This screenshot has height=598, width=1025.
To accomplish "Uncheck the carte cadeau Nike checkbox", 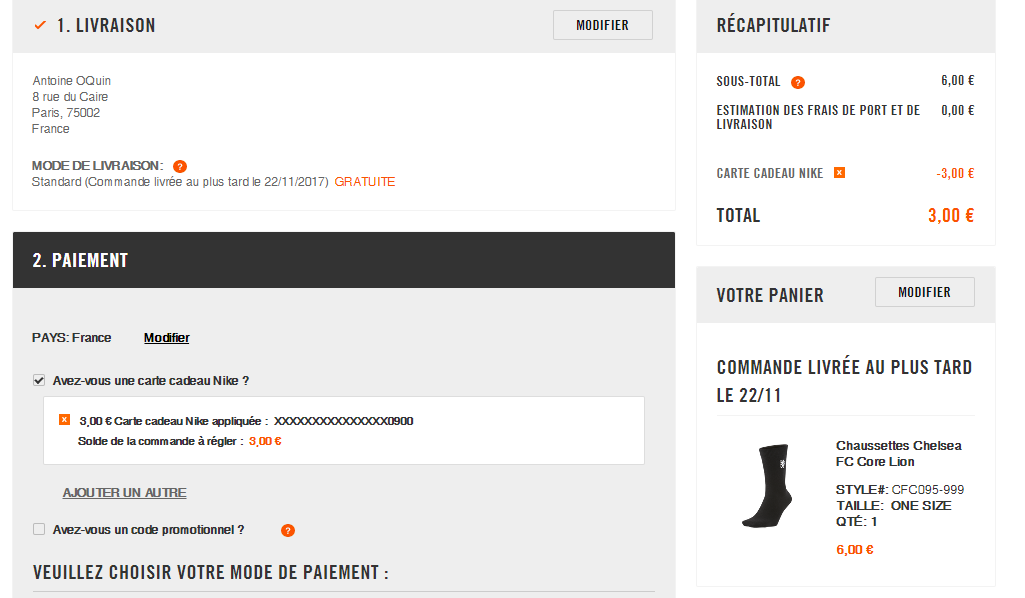I will 38,380.
